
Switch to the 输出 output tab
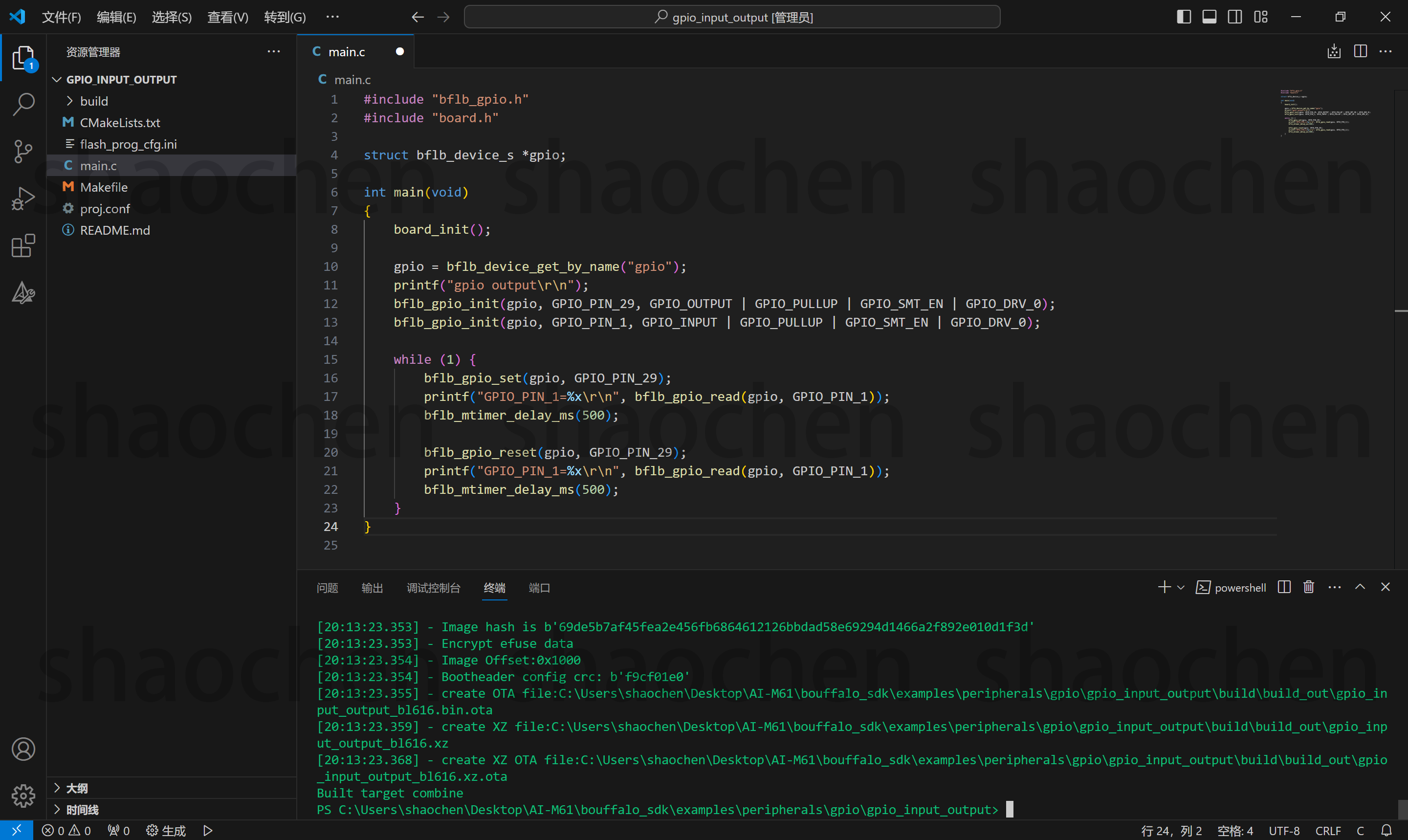pyautogui.click(x=372, y=588)
